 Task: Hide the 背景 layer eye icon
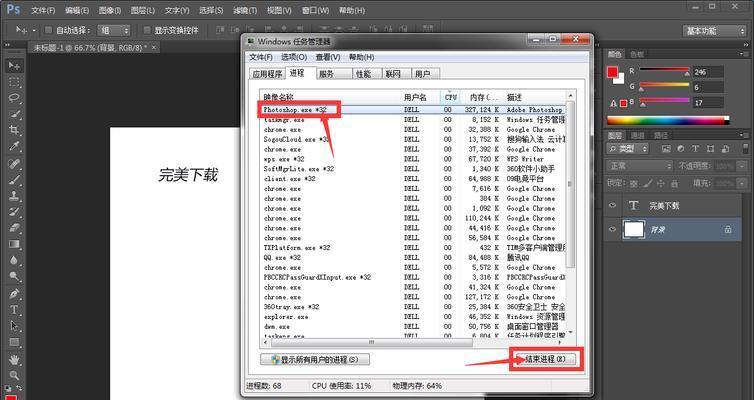coord(612,229)
